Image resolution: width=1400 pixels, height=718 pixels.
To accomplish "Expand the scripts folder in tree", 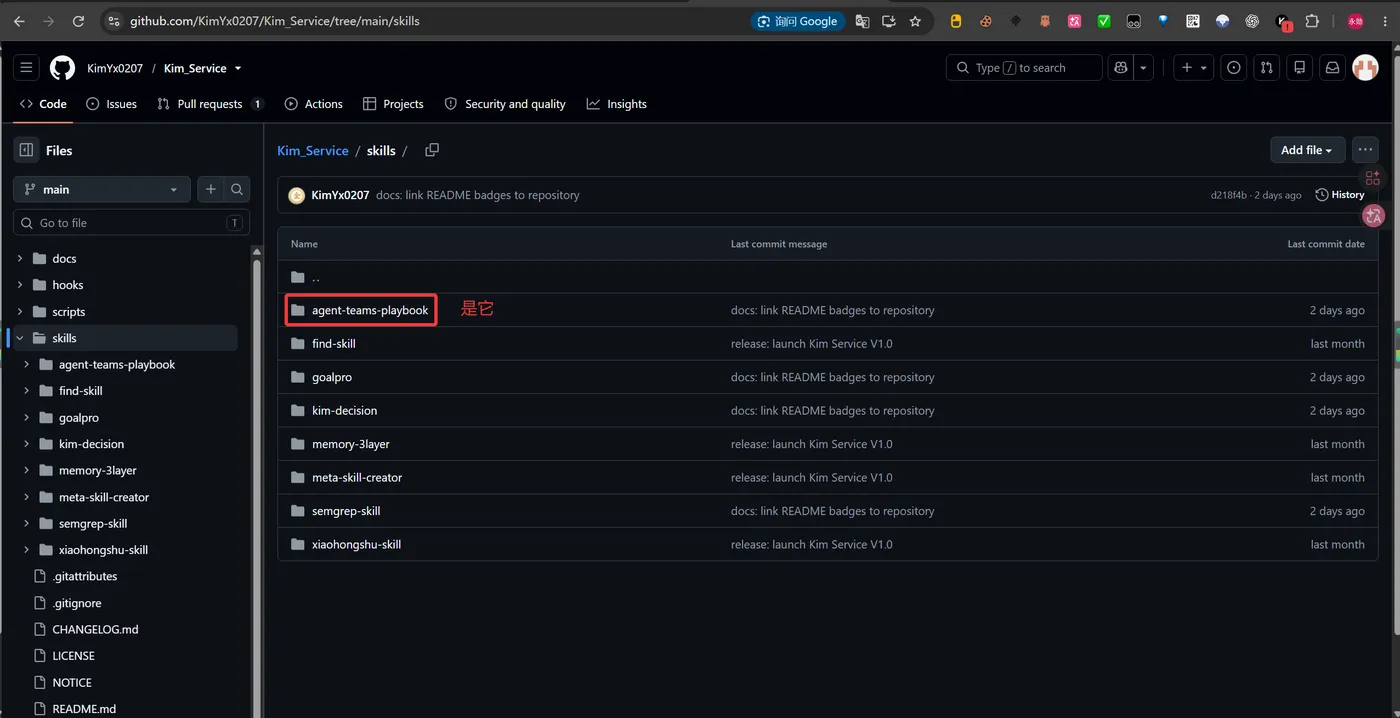I will coord(20,311).
